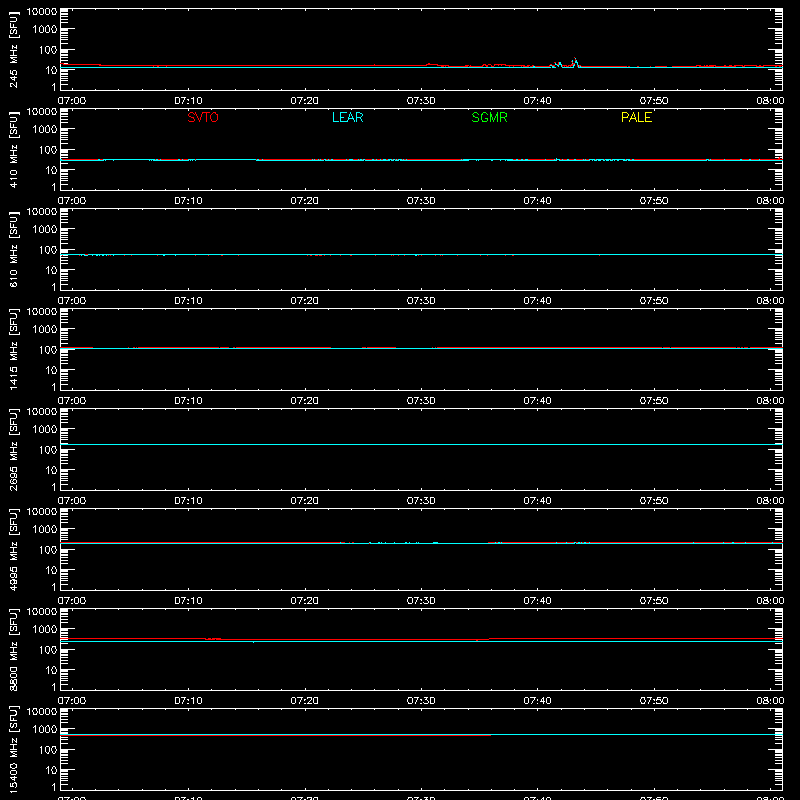
Task: Click 08:00 time label under 8800 MHz plot
Action: pos(770,701)
